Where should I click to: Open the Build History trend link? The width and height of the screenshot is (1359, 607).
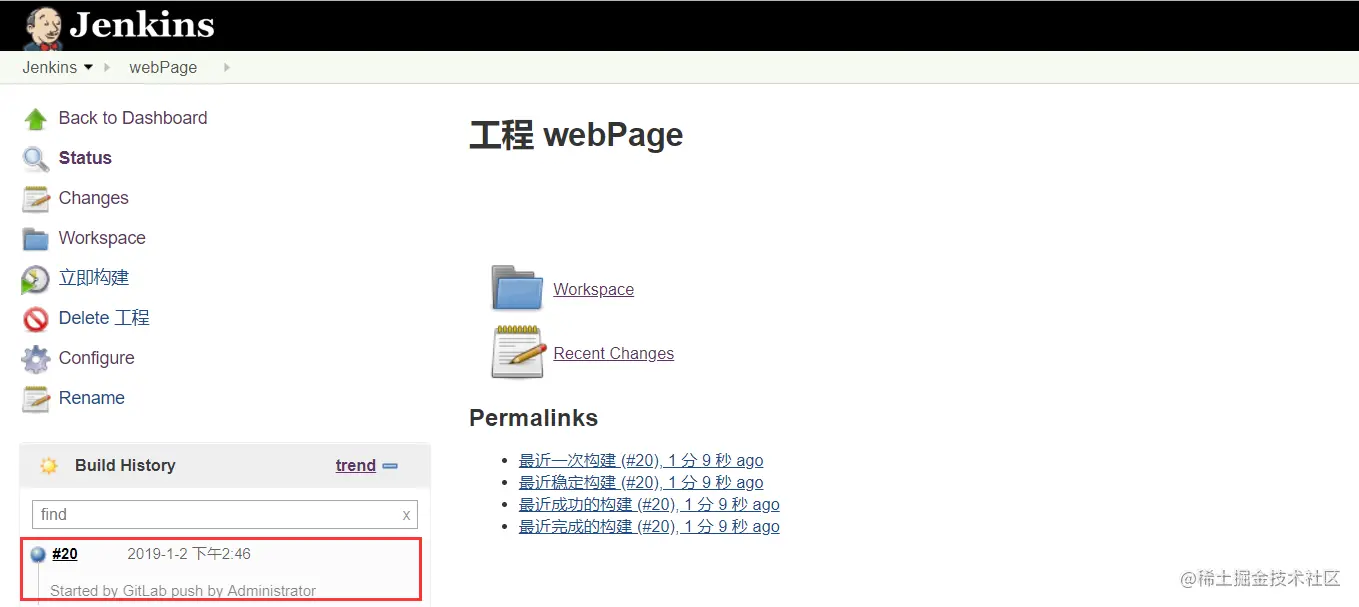(356, 465)
